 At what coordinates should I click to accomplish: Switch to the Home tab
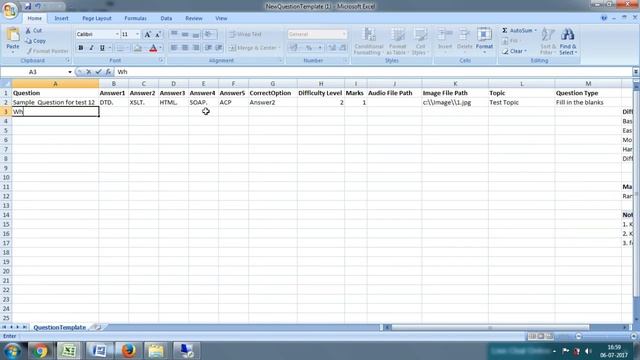(35, 18)
